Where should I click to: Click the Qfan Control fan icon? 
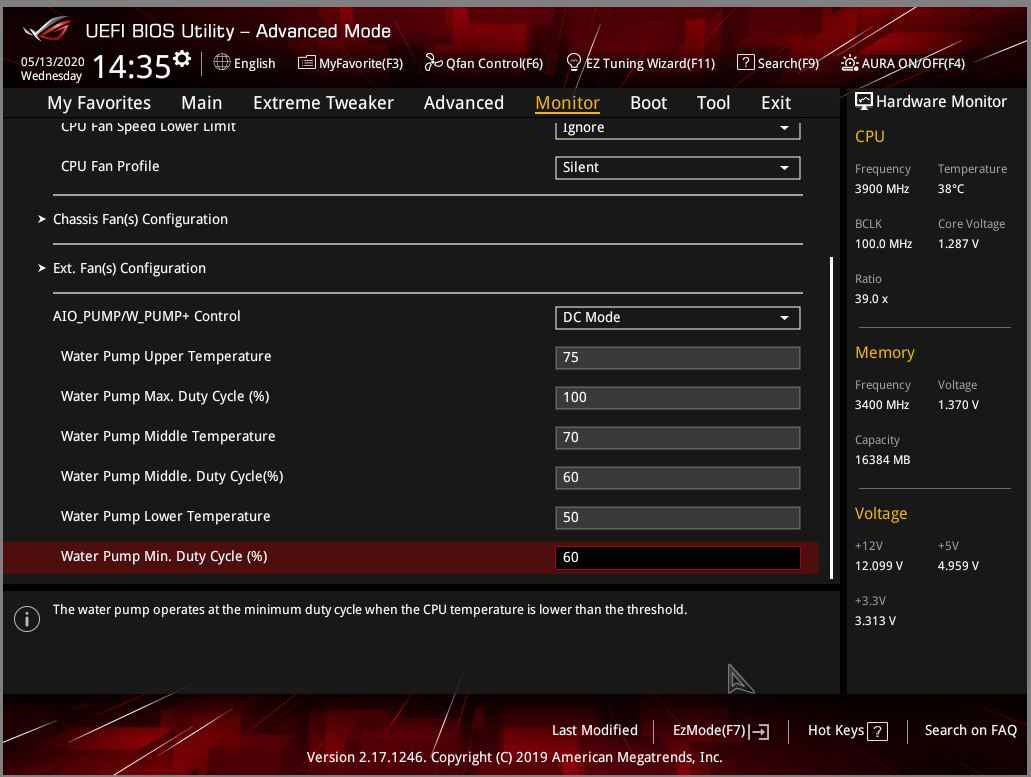pos(433,62)
